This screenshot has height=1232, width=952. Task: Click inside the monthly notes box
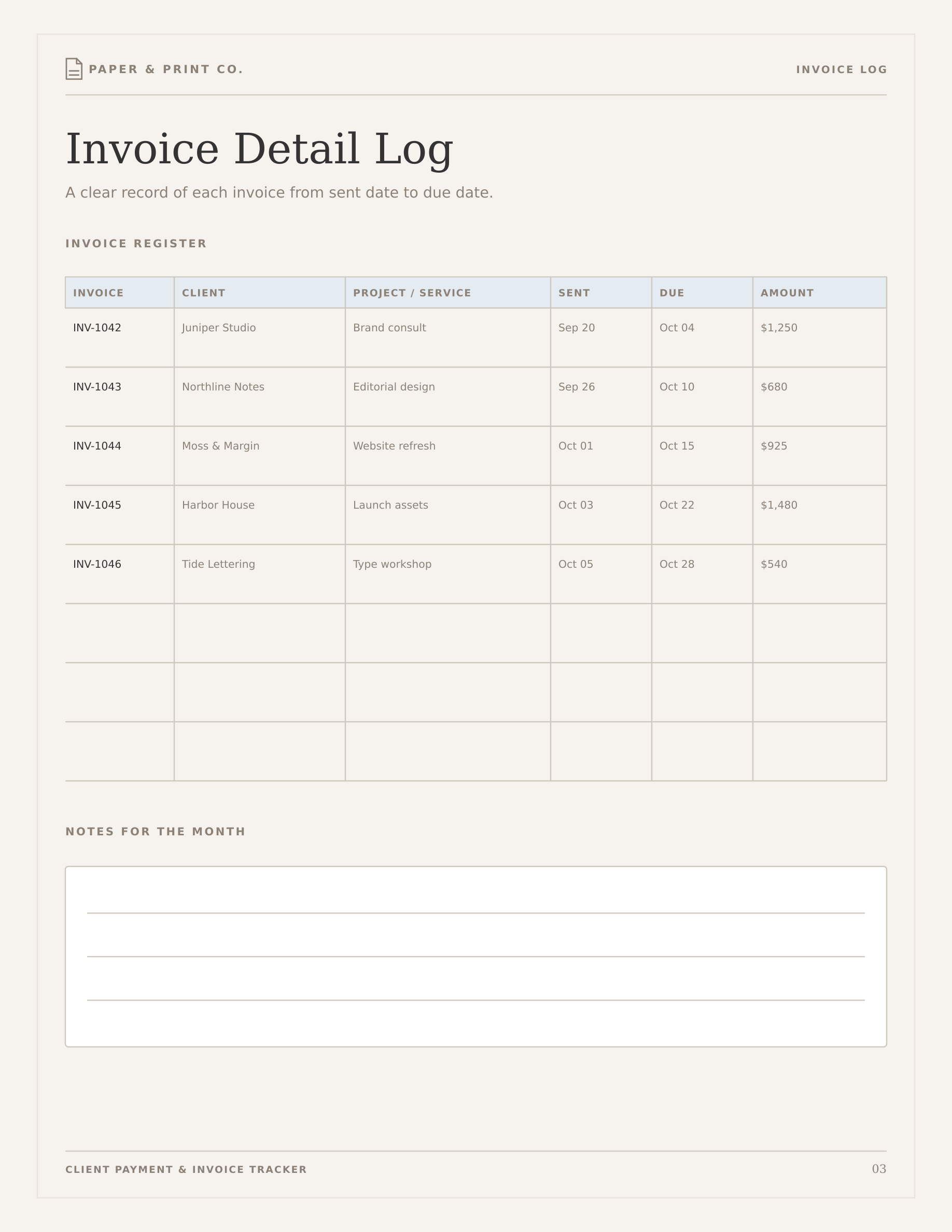click(x=476, y=957)
